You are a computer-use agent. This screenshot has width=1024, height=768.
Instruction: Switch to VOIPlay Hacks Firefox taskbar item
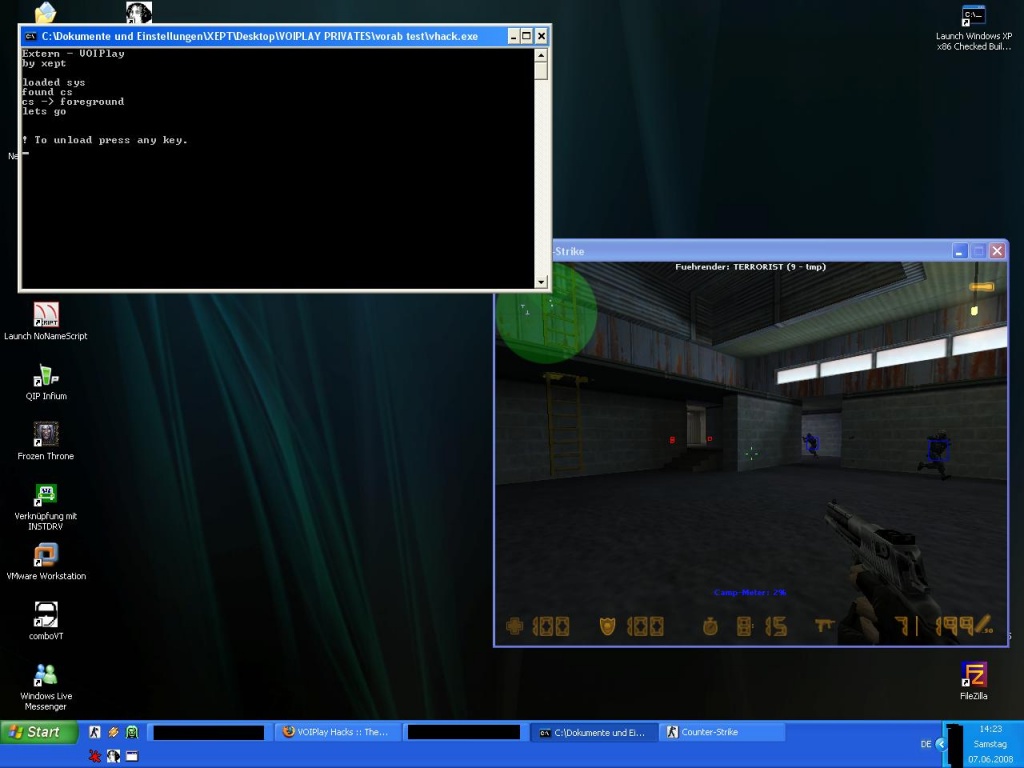[x=337, y=732]
